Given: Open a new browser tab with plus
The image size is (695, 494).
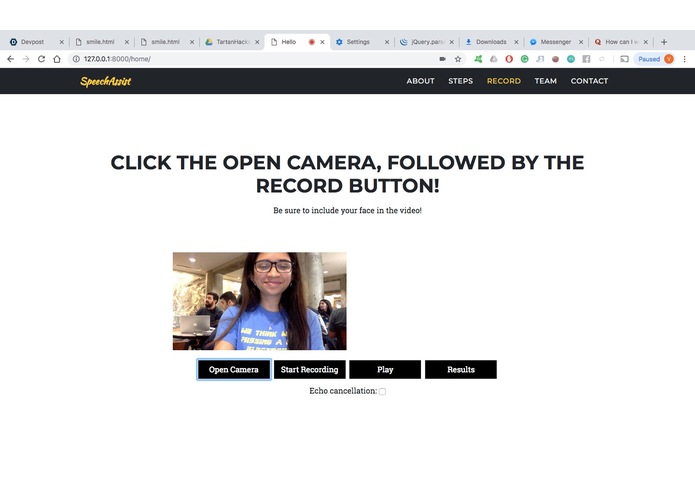Looking at the screenshot, I should [x=664, y=42].
